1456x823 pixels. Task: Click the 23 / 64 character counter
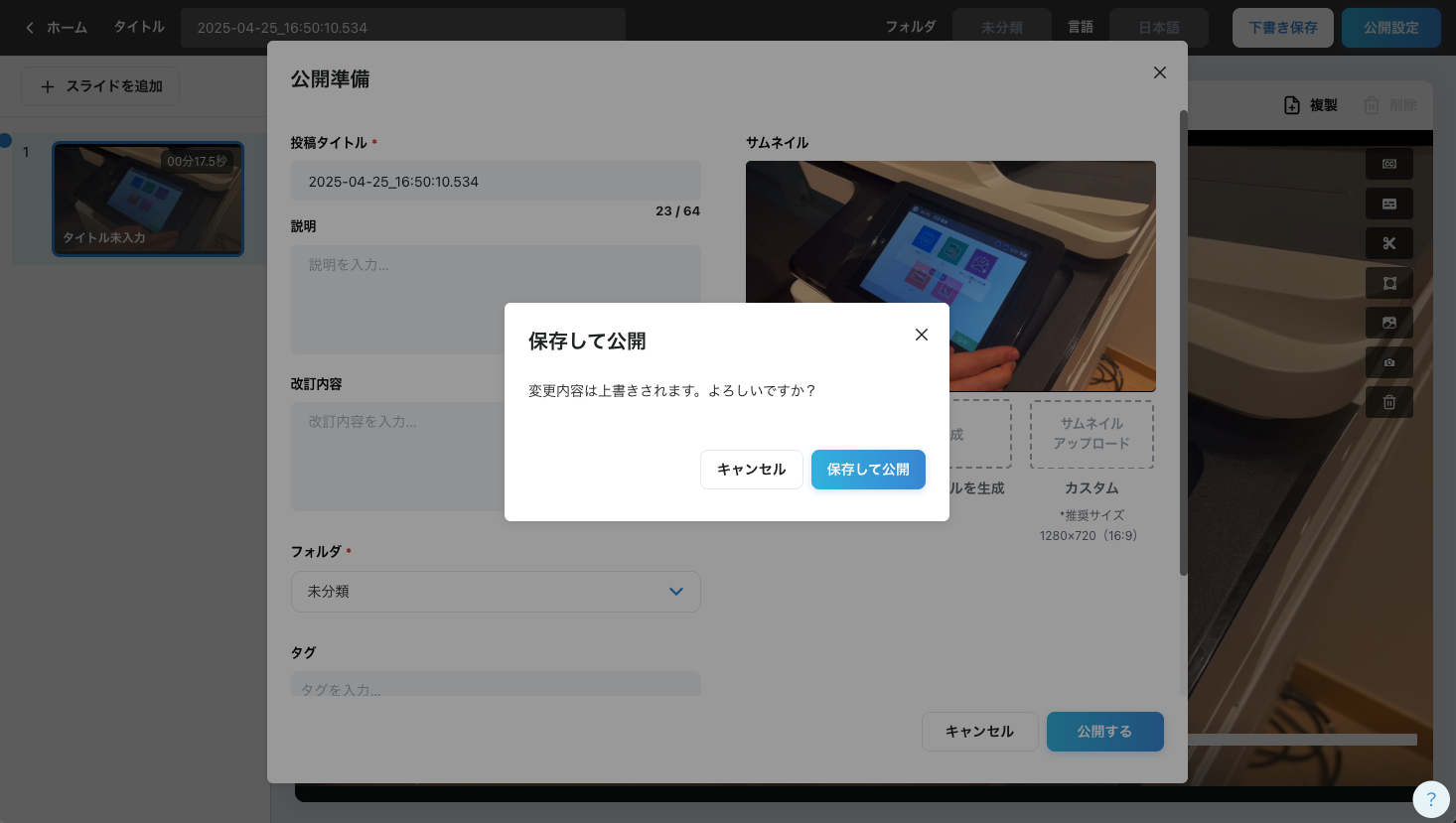point(678,210)
